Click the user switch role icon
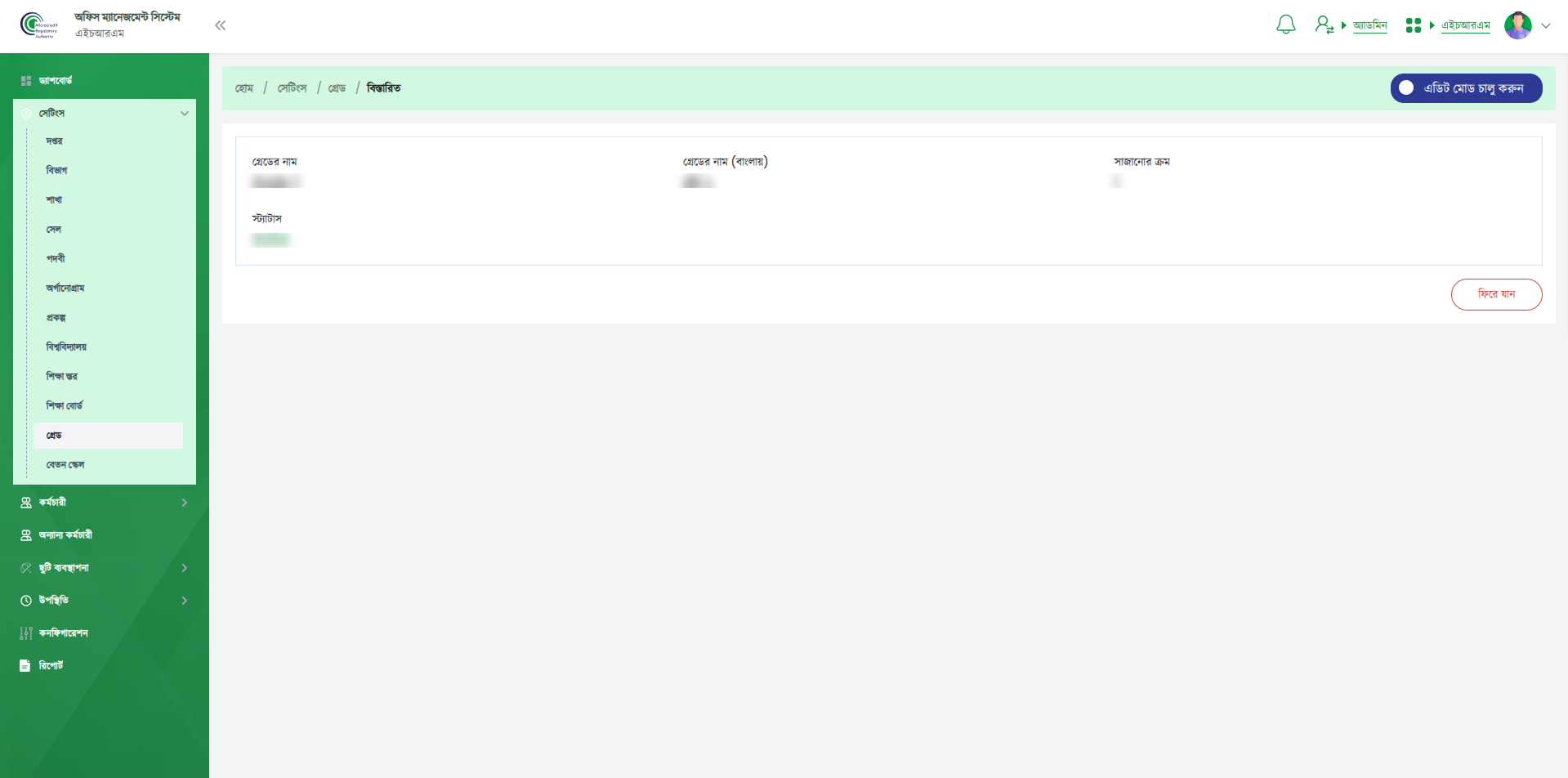Viewport: 1568px width, 778px height. pyautogui.click(x=1324, y=25)
